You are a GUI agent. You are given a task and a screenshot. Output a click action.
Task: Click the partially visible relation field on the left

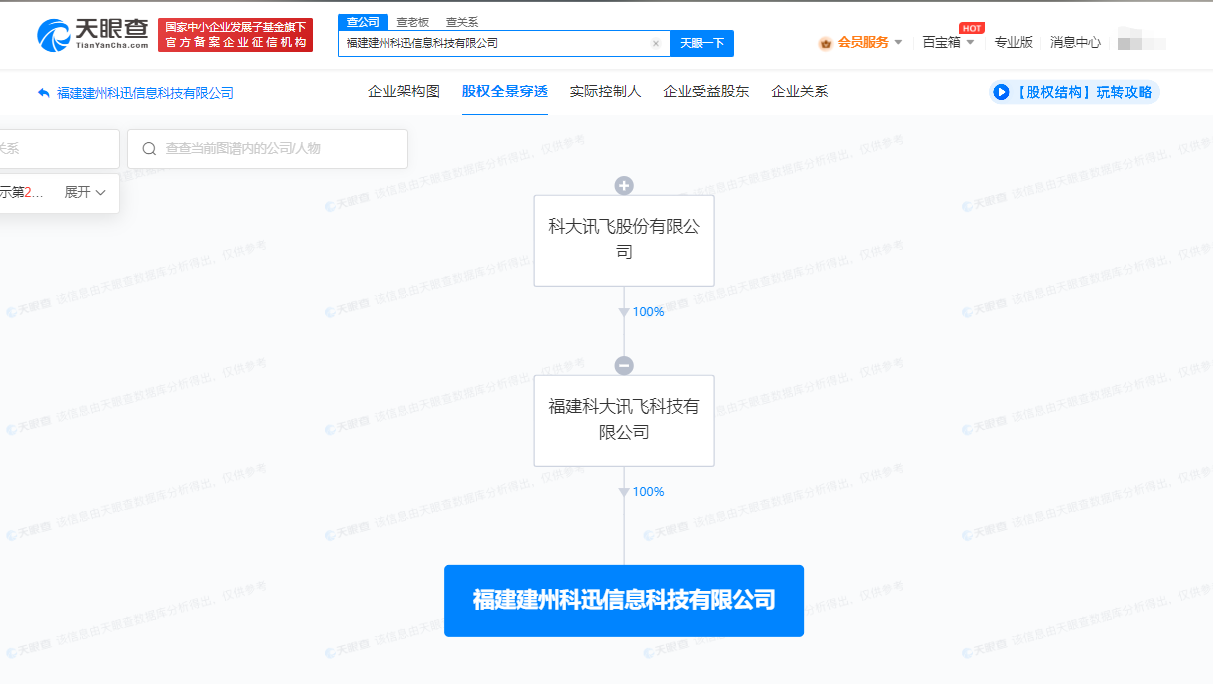(x=59, y=148)
